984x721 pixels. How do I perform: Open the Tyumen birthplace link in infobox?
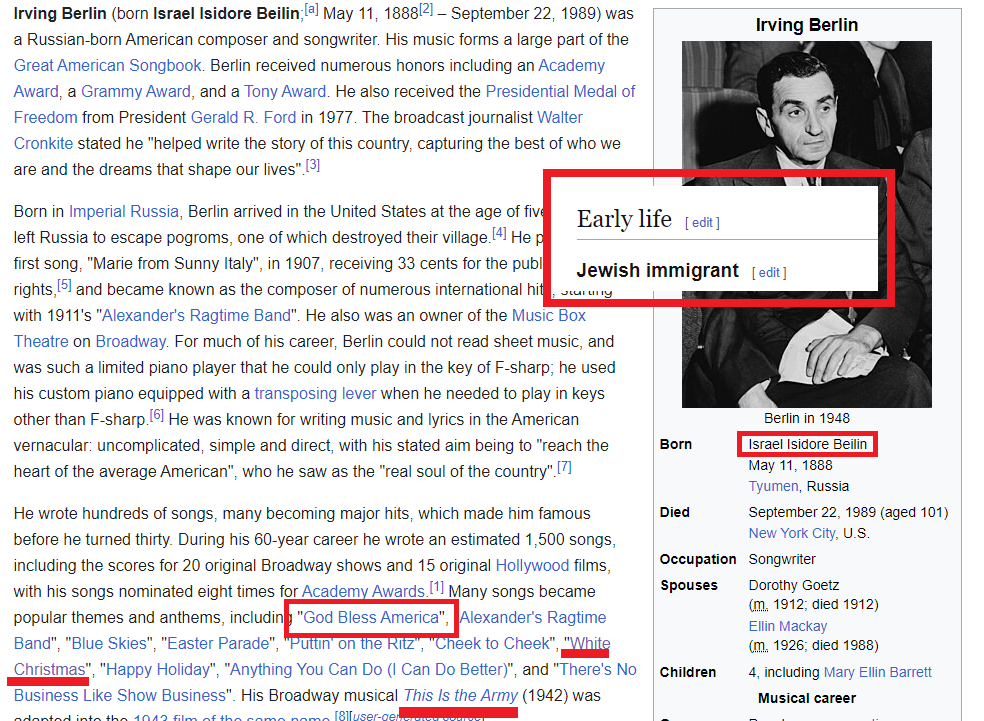point(773,486)
